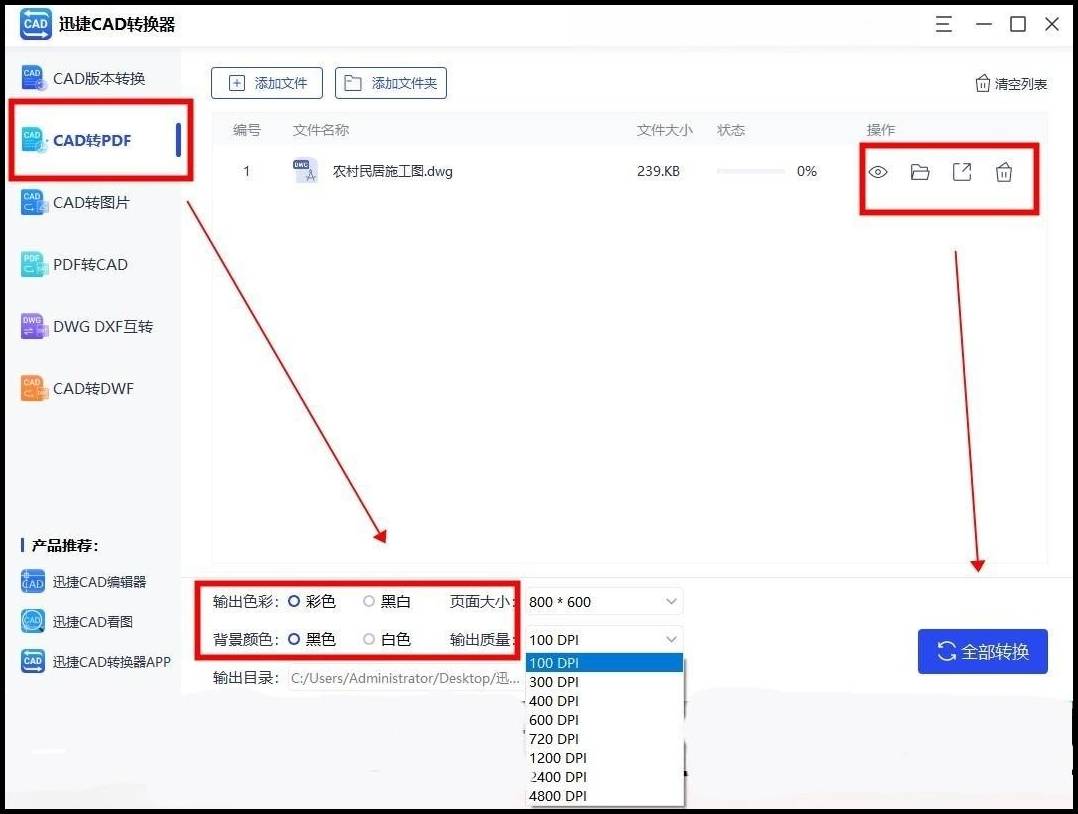Open the hamburger menu icon in the title bar

[944, 25]
